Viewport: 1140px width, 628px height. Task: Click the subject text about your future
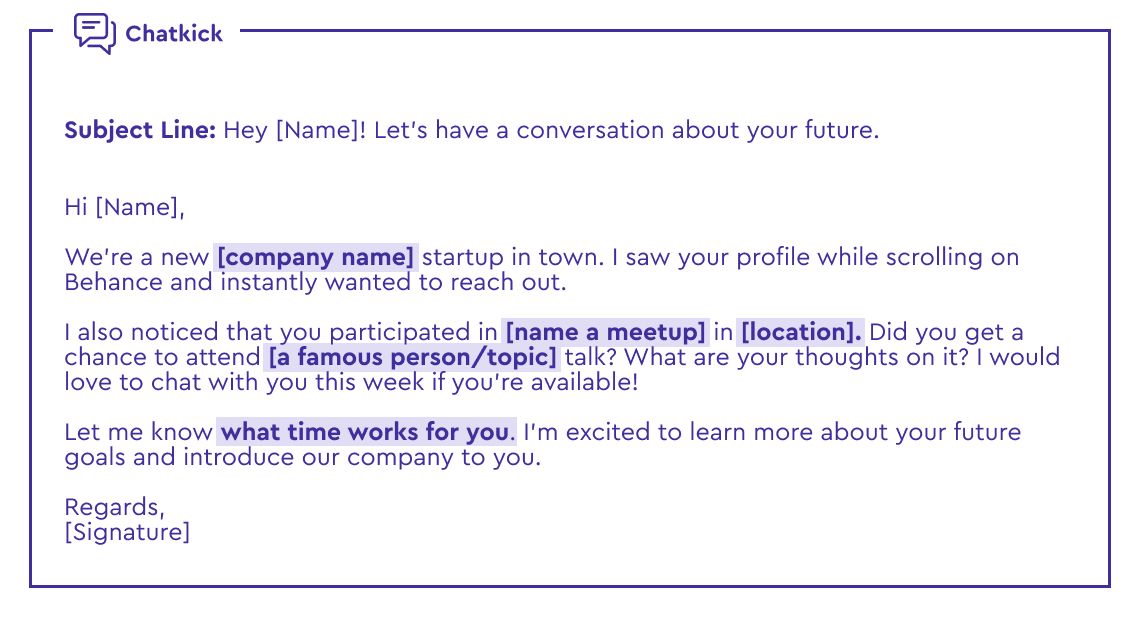click(550, 130)
